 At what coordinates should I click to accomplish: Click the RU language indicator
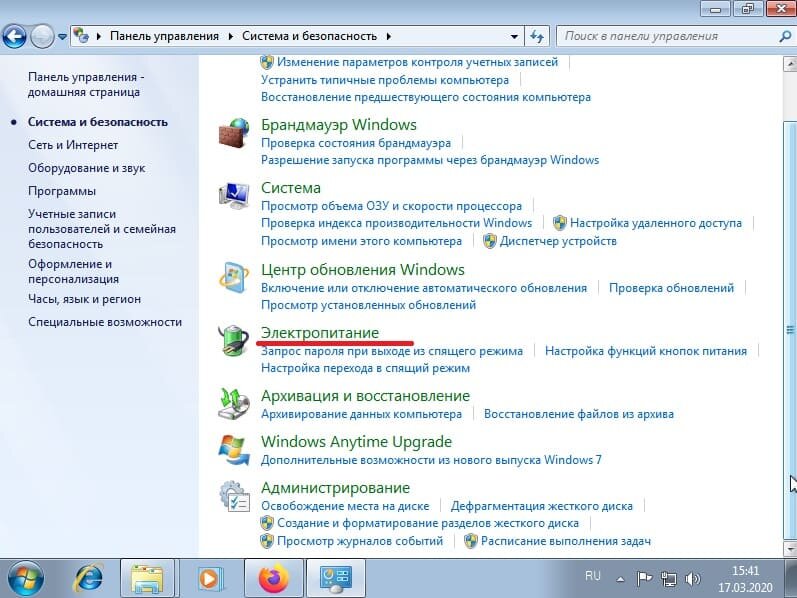[593, 576]
